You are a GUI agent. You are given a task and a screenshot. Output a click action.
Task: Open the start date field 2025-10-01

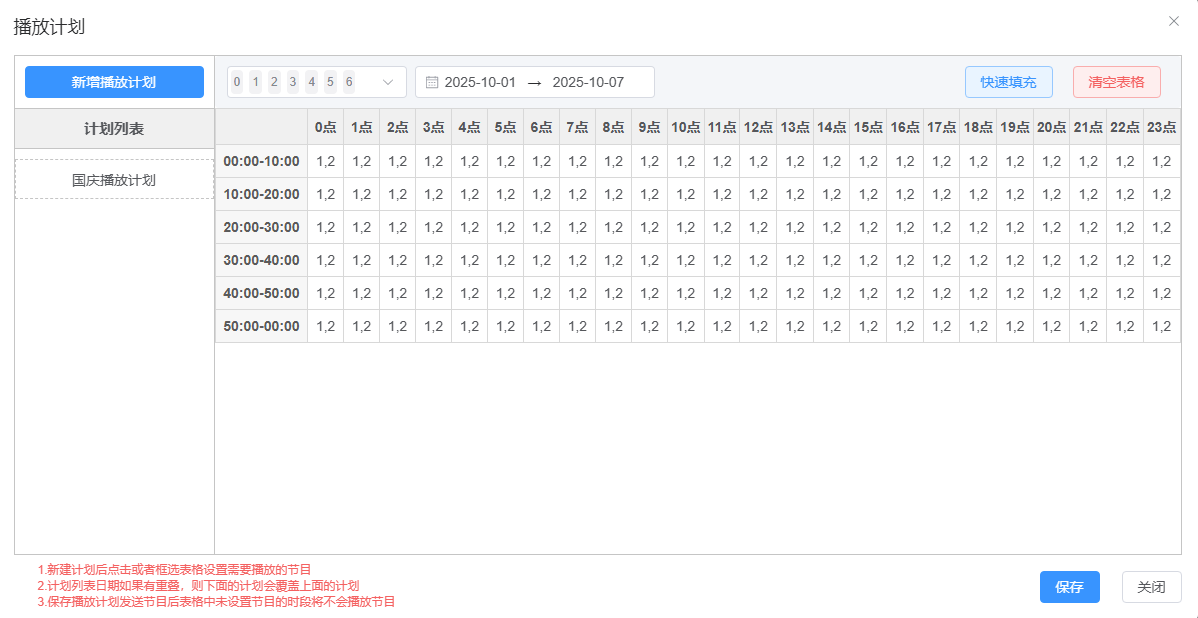click(x=480, y=82)
